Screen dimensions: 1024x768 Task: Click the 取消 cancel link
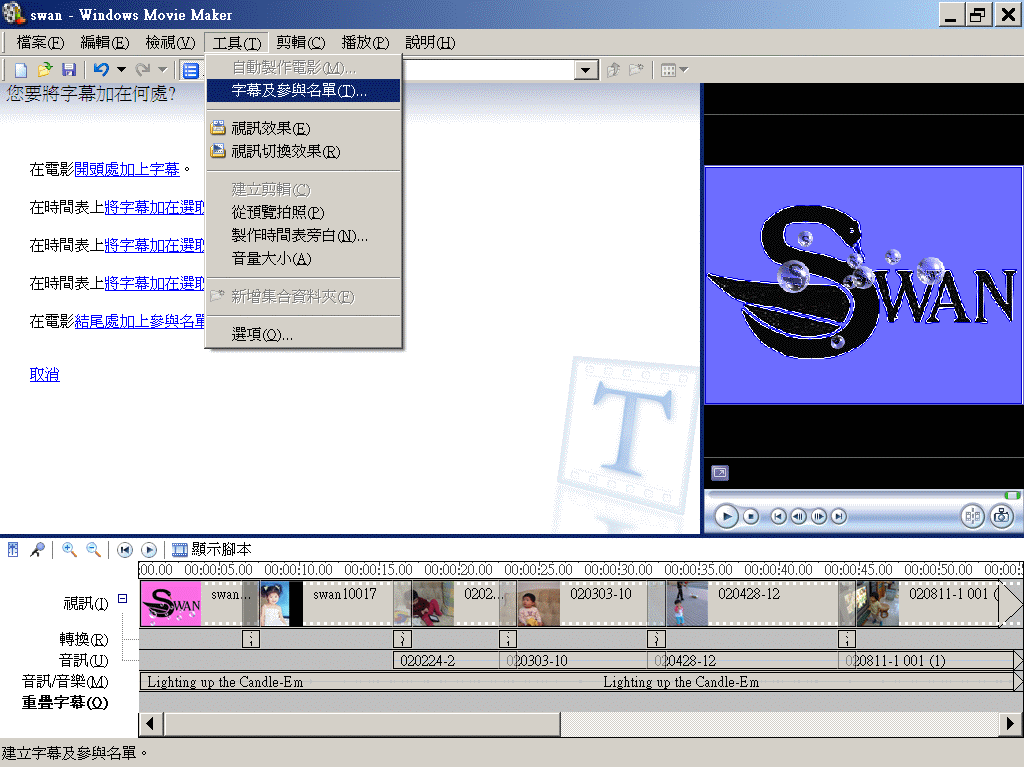click(x=44, y=374)
